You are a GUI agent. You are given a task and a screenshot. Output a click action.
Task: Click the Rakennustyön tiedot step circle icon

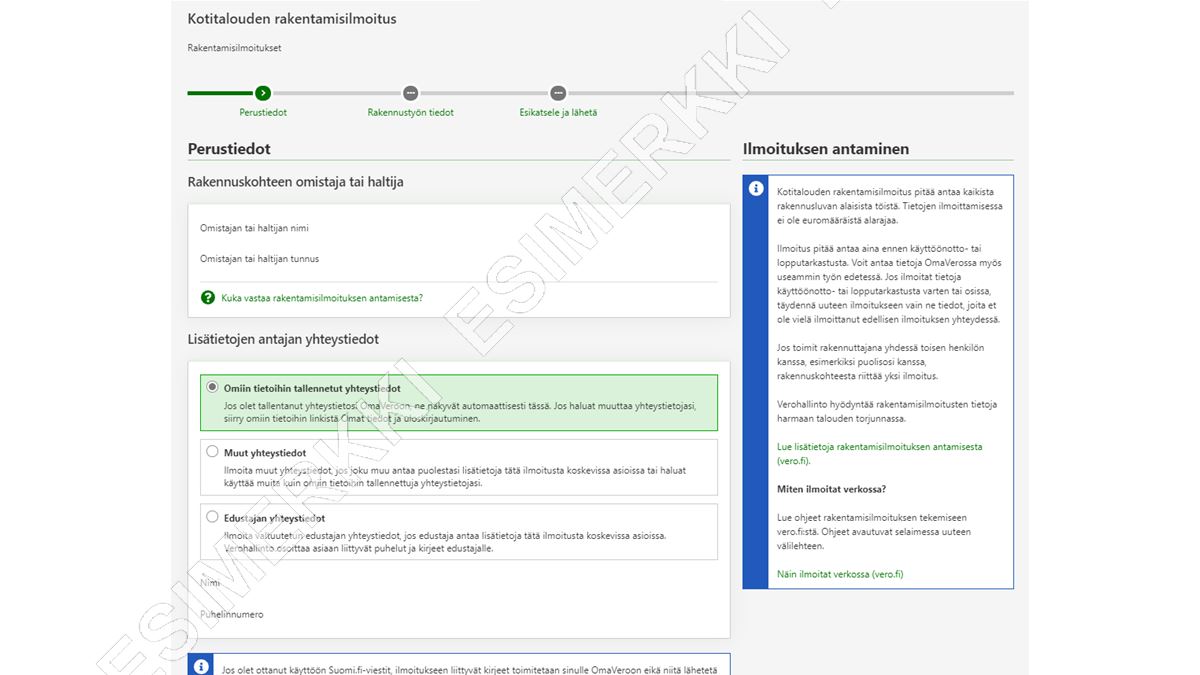(410, 93)
